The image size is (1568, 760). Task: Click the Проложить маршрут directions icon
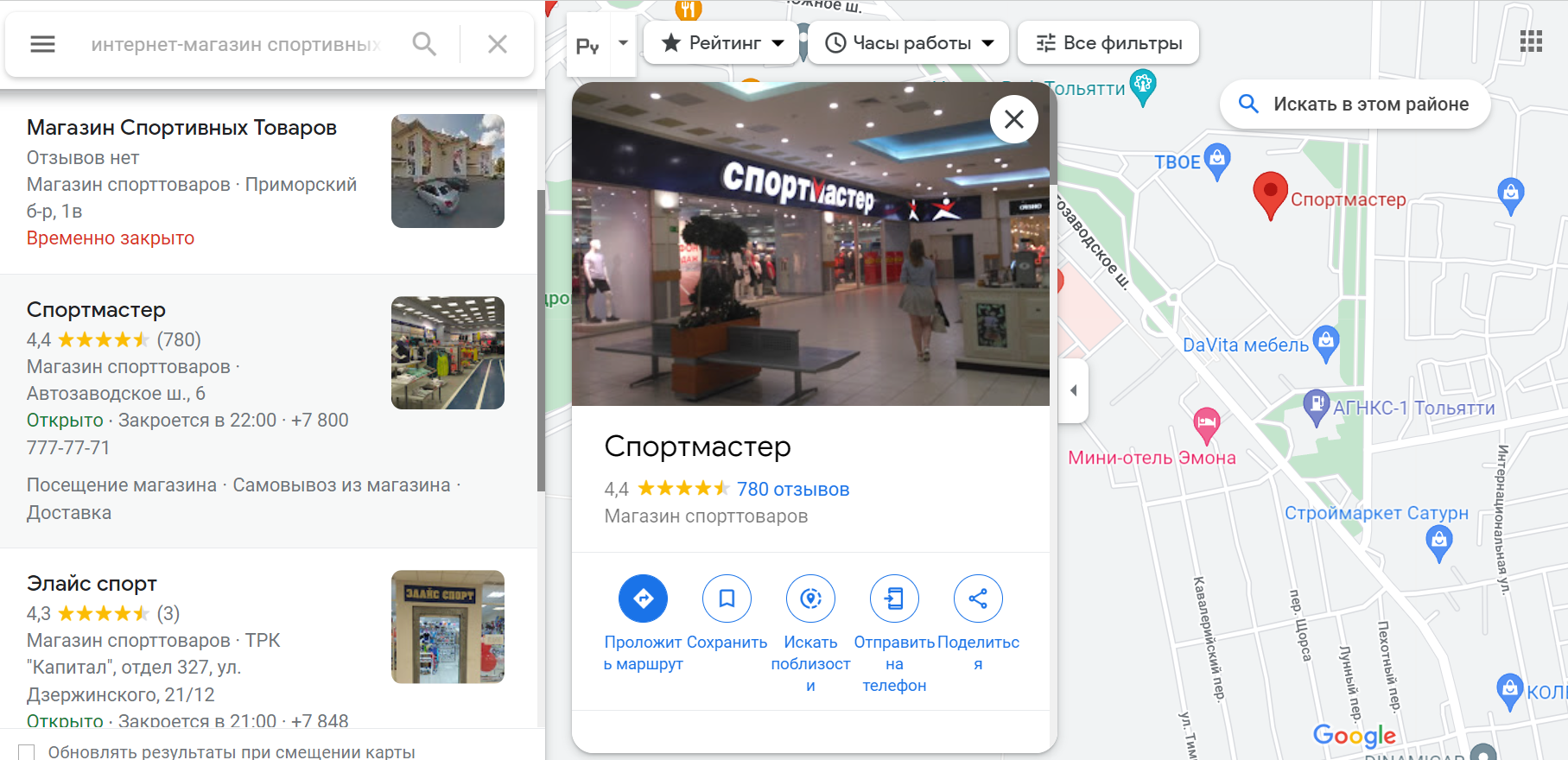[644, 598]
